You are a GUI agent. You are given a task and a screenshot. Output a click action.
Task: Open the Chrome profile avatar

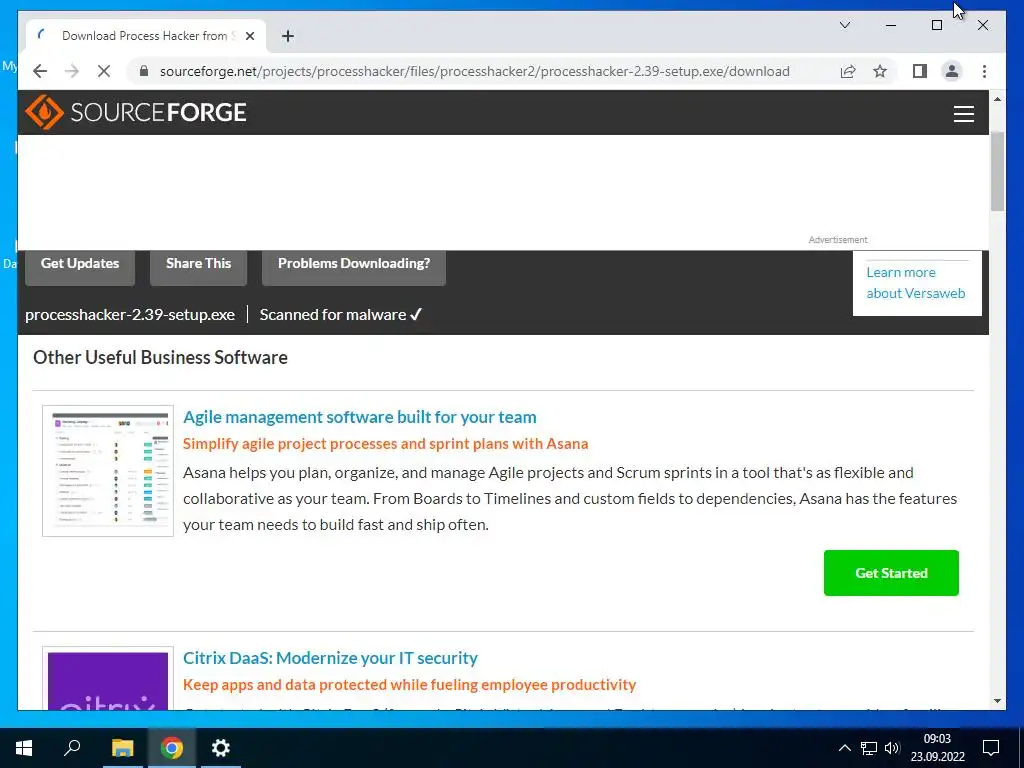(952, 71)
